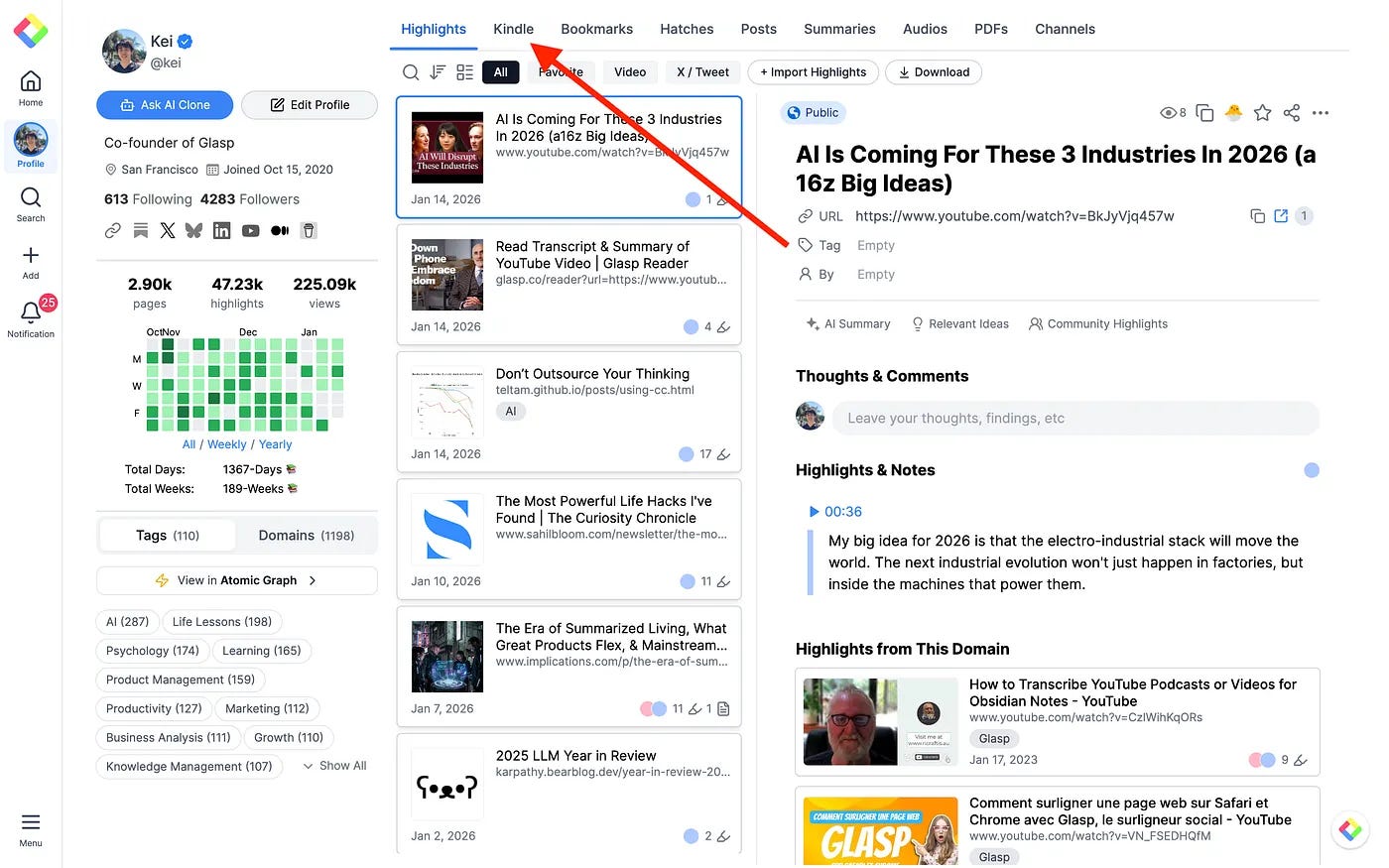Click the Edit Profile button
This screenshot has height=868, width=1389.
310,105
